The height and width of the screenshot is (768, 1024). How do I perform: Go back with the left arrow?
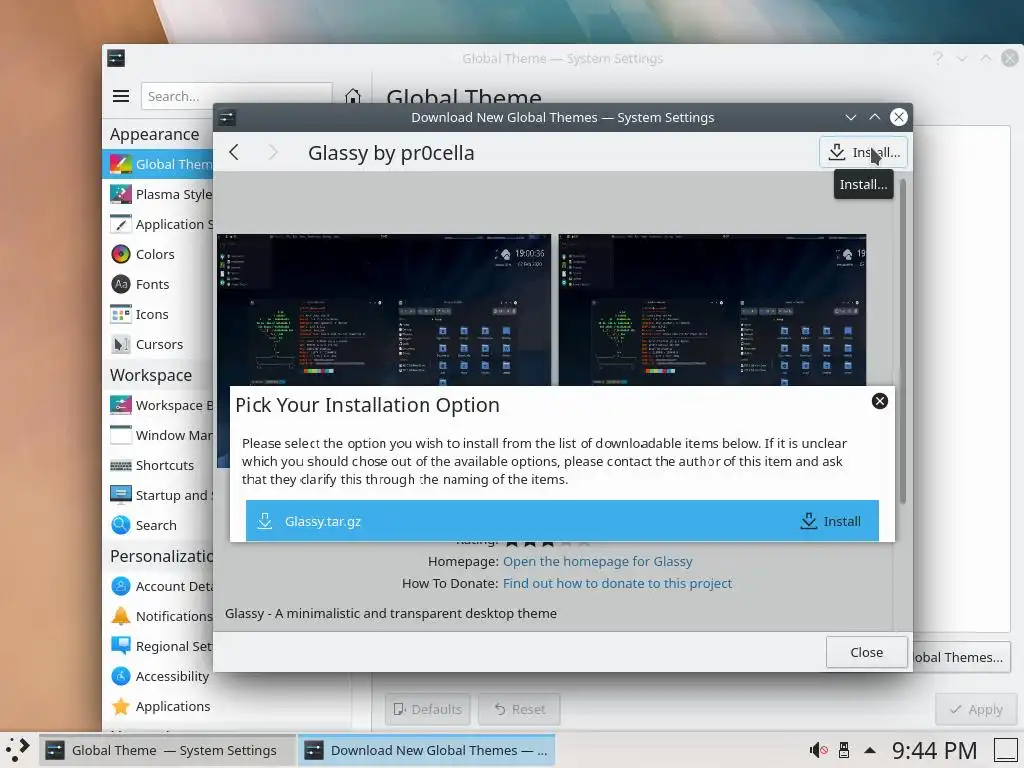pyautogui.click(x=234, y=152)
